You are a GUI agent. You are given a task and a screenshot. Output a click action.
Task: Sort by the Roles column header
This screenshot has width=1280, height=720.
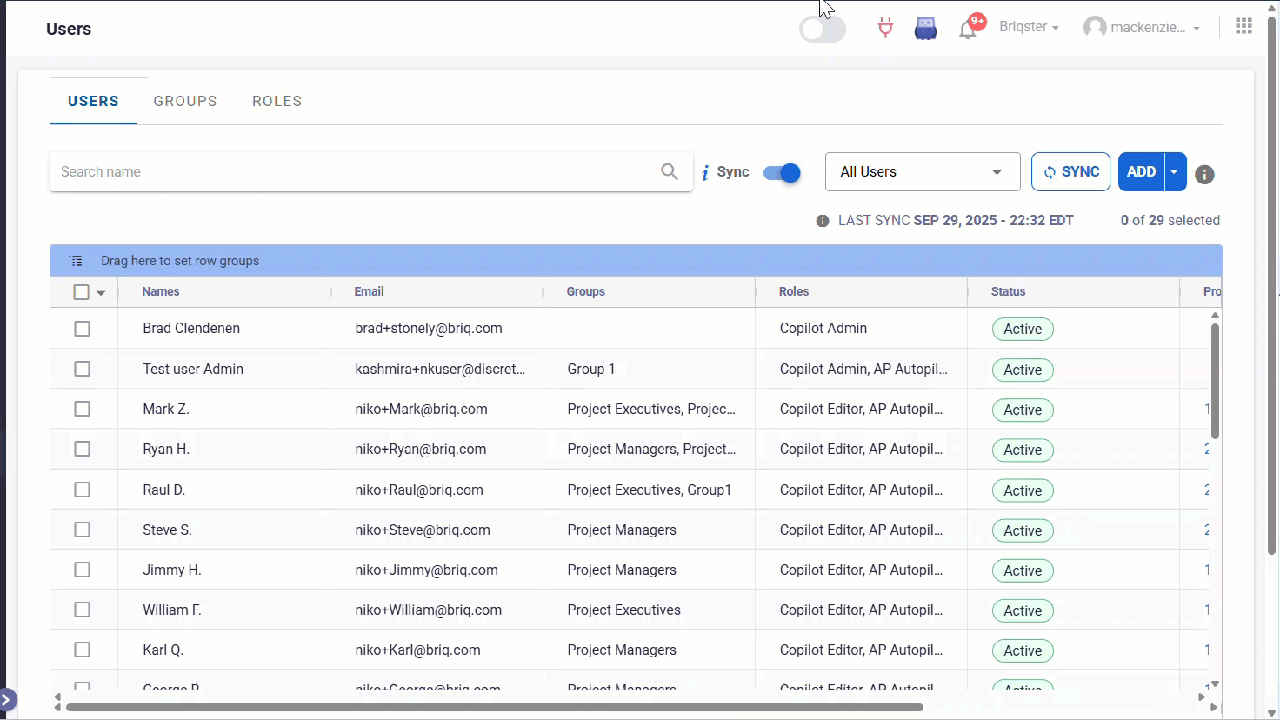tap(794, 292)
